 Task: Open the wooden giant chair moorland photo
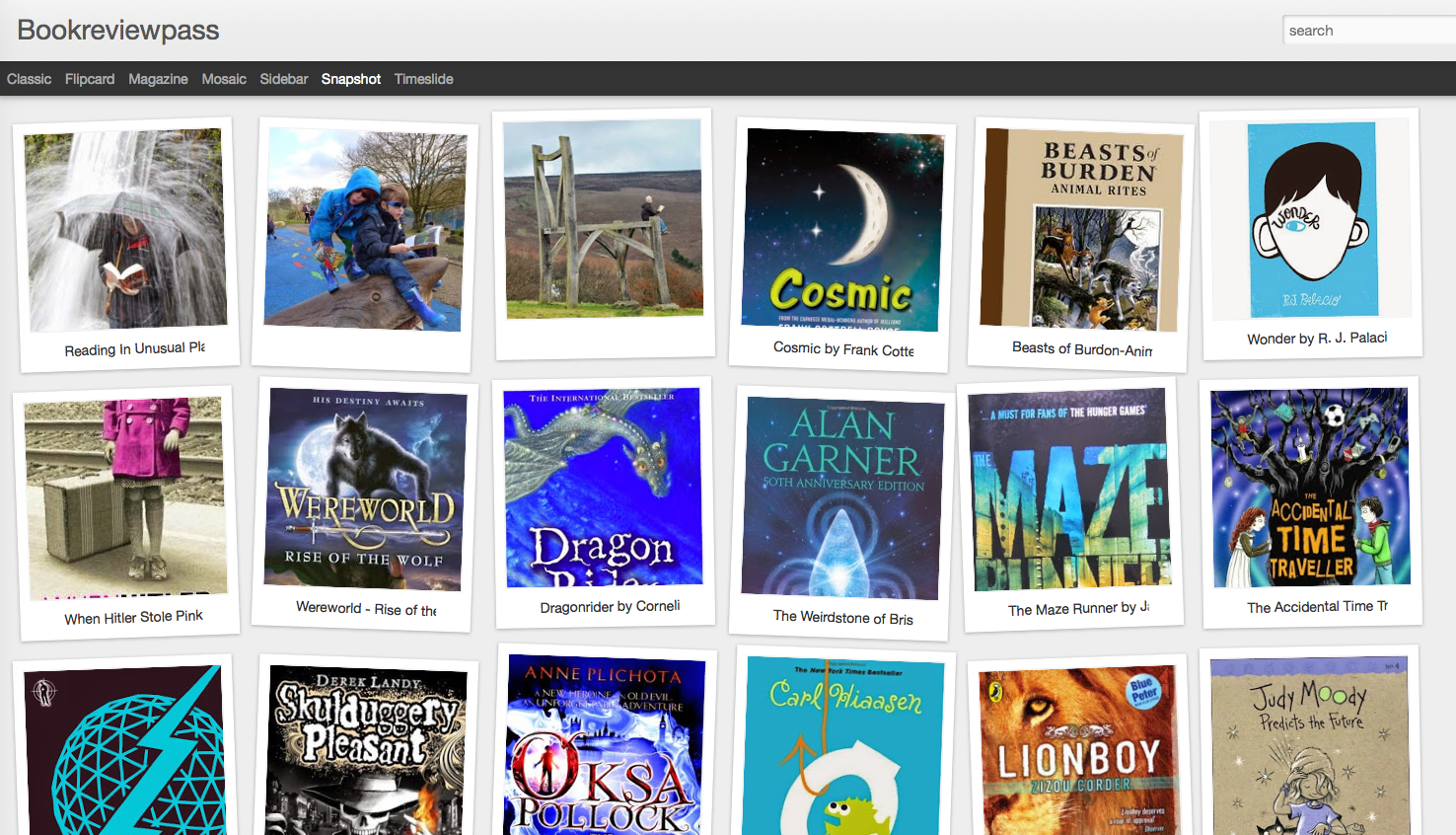tap(604, 219)
